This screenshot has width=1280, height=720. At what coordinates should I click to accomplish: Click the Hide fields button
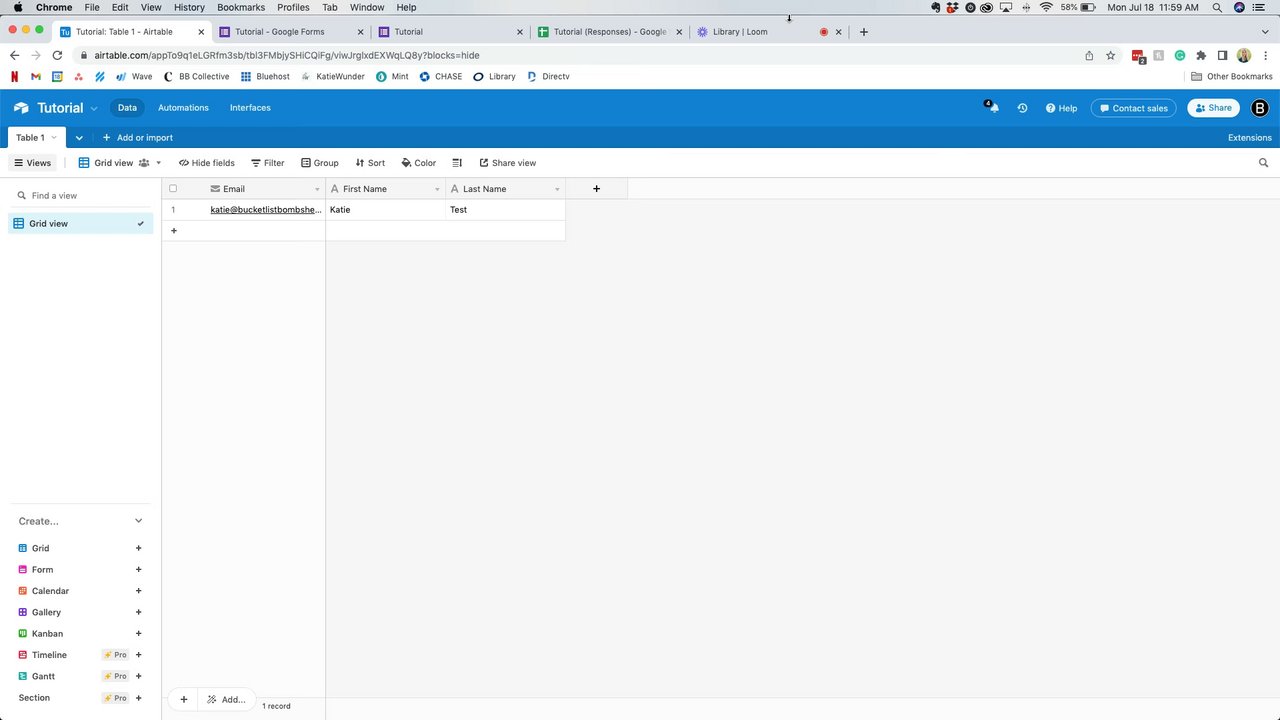point(206,163)
